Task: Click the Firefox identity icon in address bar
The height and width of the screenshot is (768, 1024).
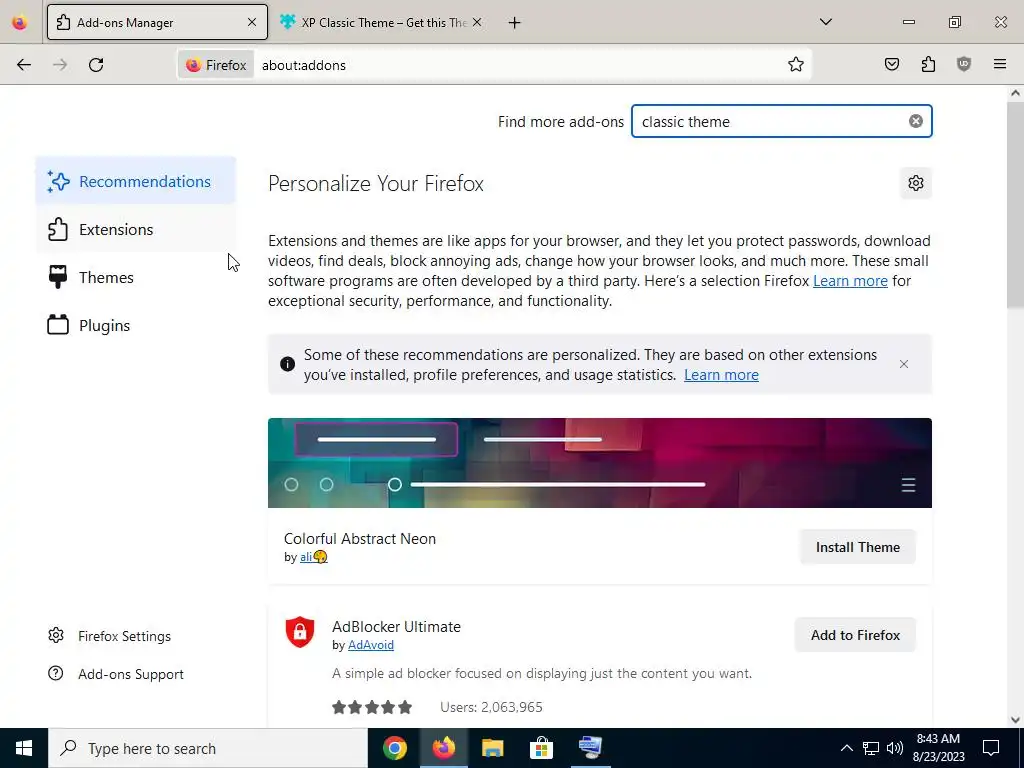Action: point(216,65)
